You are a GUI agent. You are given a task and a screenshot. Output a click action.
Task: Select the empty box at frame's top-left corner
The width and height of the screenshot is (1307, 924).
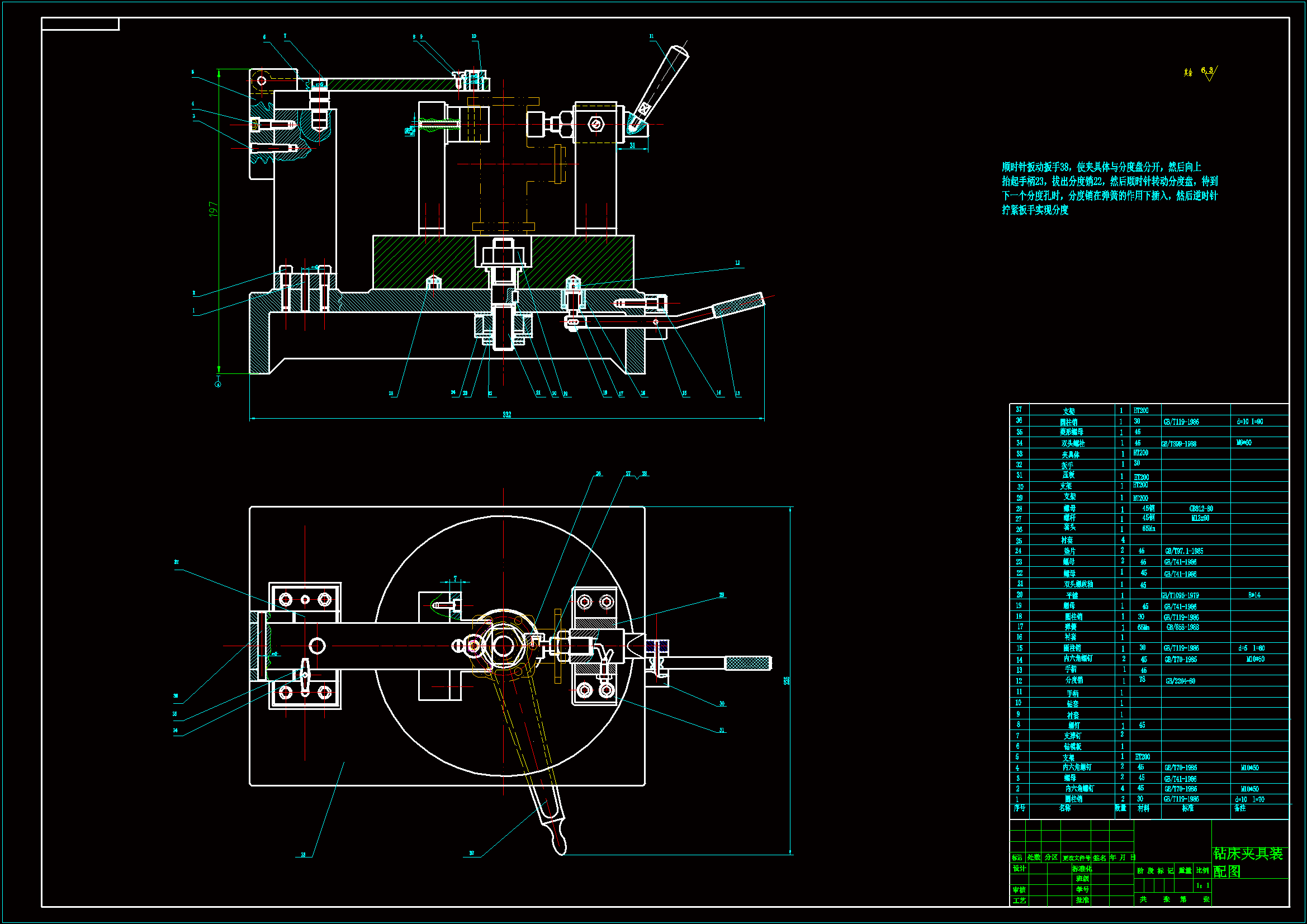(80, 24)
